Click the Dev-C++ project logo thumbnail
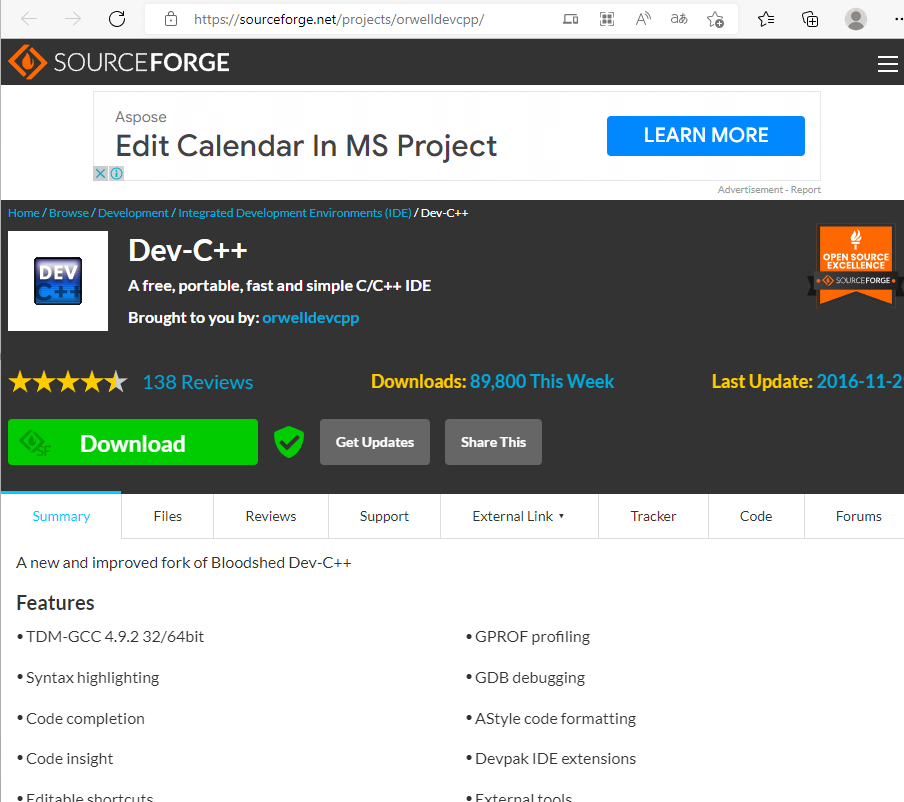The width and height of the screenshot is (904, 802). click(x=58, y=281)
